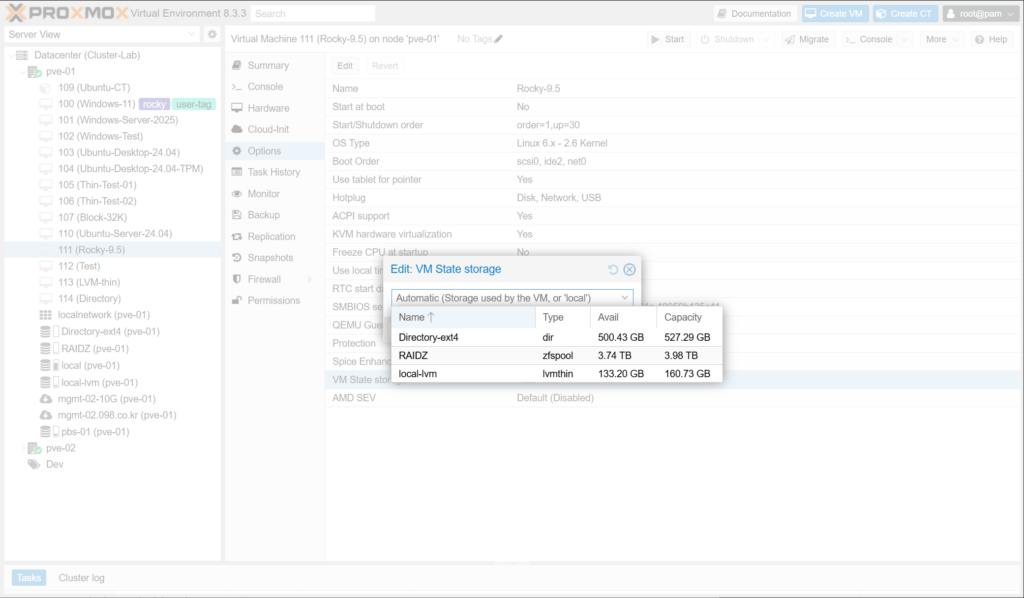This screenshot has height=598, width=1024.
Task: Select the 109 (Ubuntu-CT) container icon
Action: click(46, 88)
